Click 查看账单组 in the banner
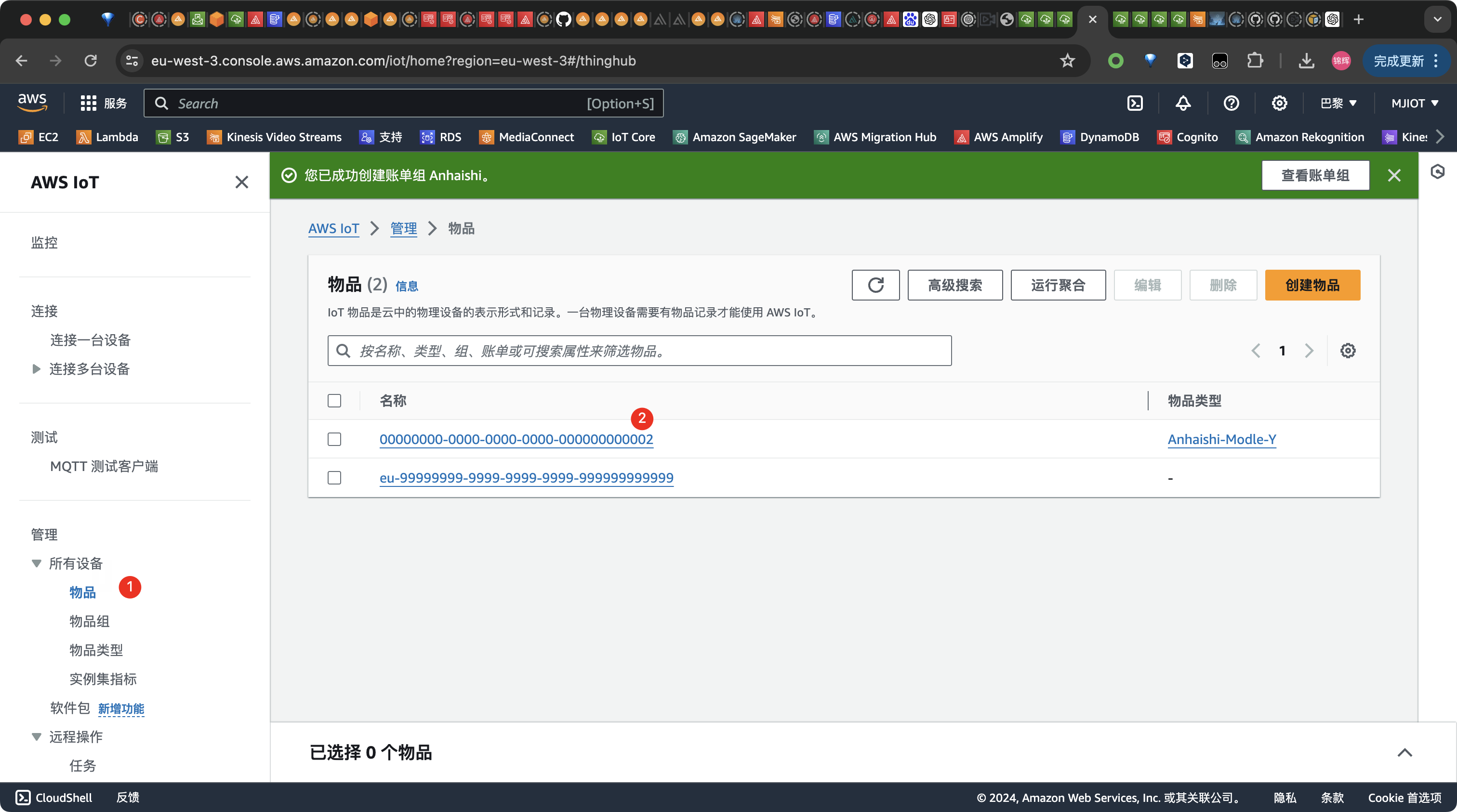This screenshot has height=812, width=1457. click(1315, 175)
